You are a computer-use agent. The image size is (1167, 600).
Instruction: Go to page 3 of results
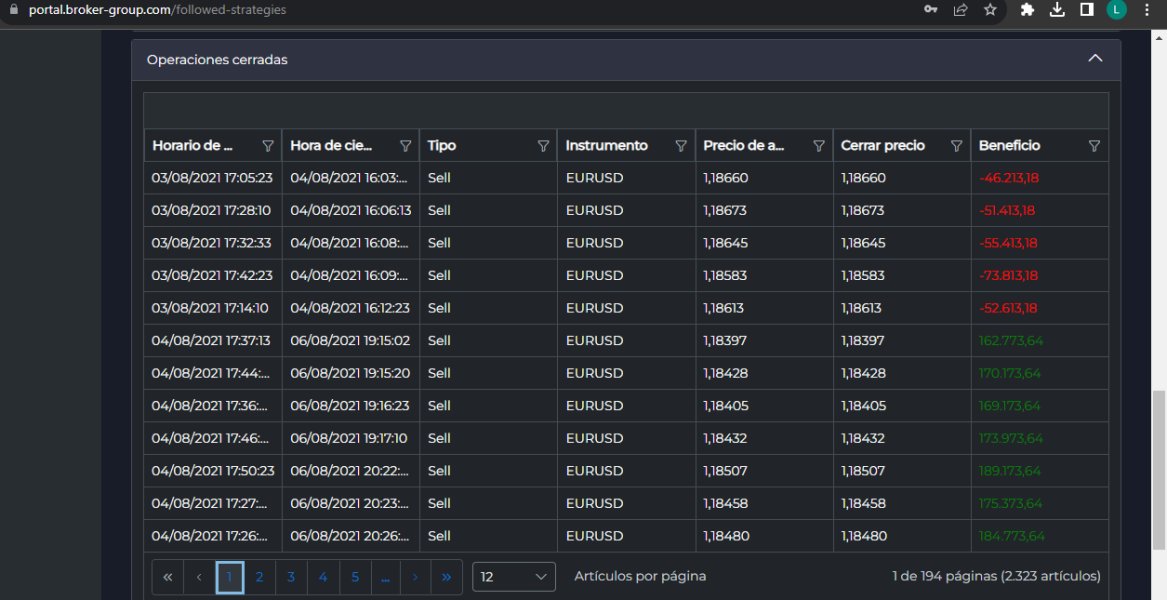tap(291, 577)
